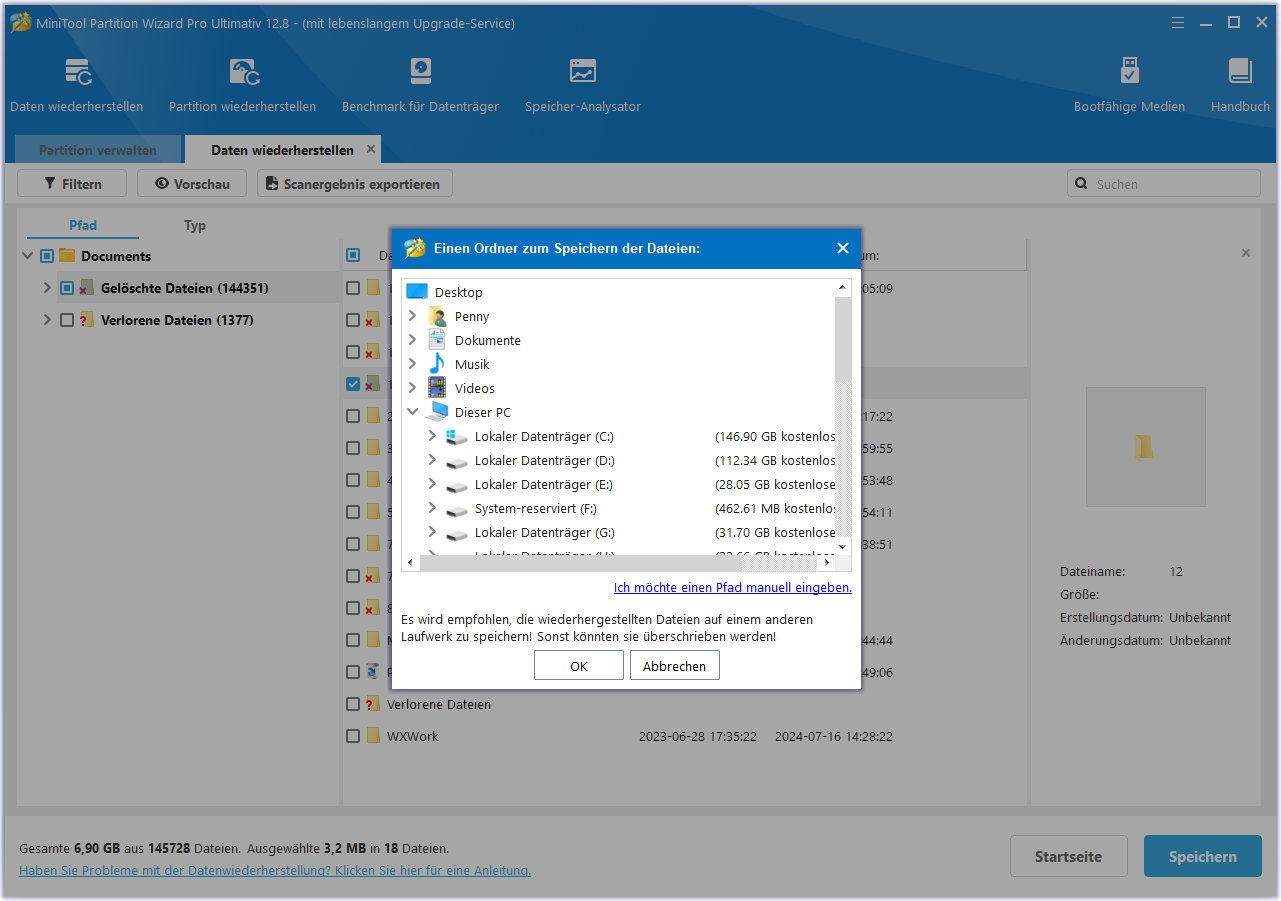This screenshot has height=901, width=1281.
Task: Open Daten wiederherstellen tool in top ribbon
Action: [x=77, y=85]
